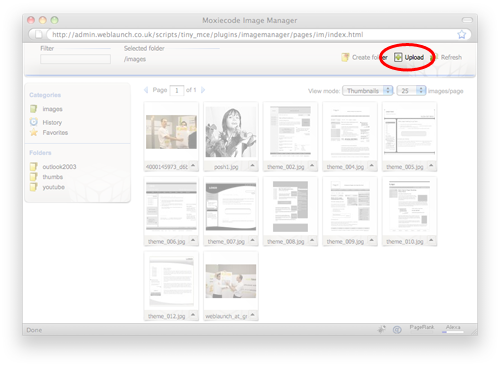This screenshot has width=500, height=366.
Task: Click the thumbs folder icon
Action: coord(33,177)
